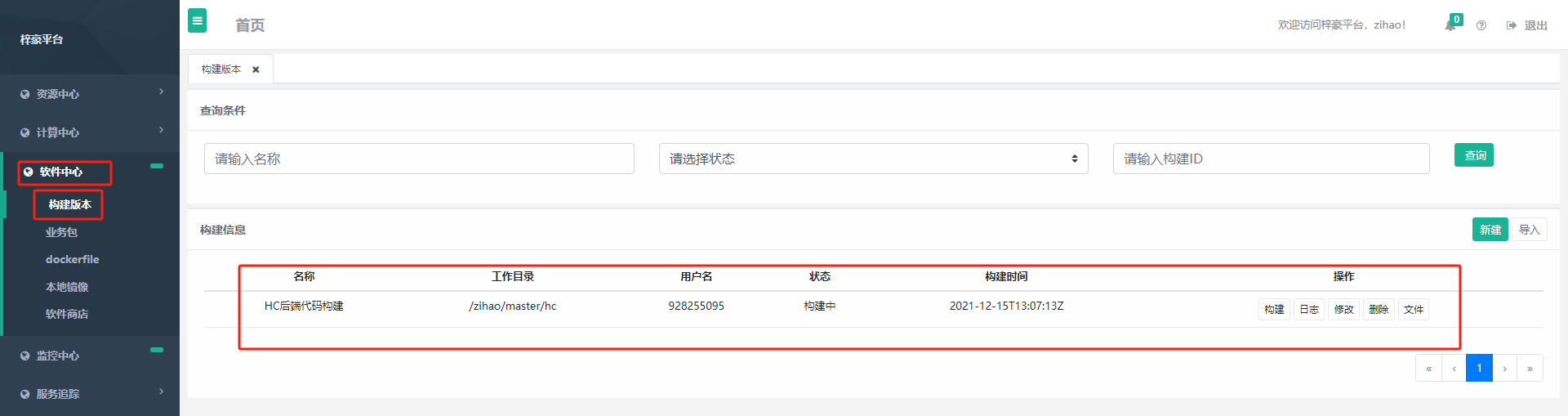Toggle the 监控中心 sidebar menu
This screenshot has height=416, width=1568.
pyautogui.click(x=90, y=356)
